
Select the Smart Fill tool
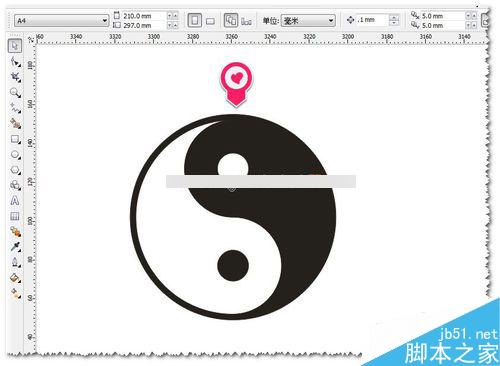15,123
